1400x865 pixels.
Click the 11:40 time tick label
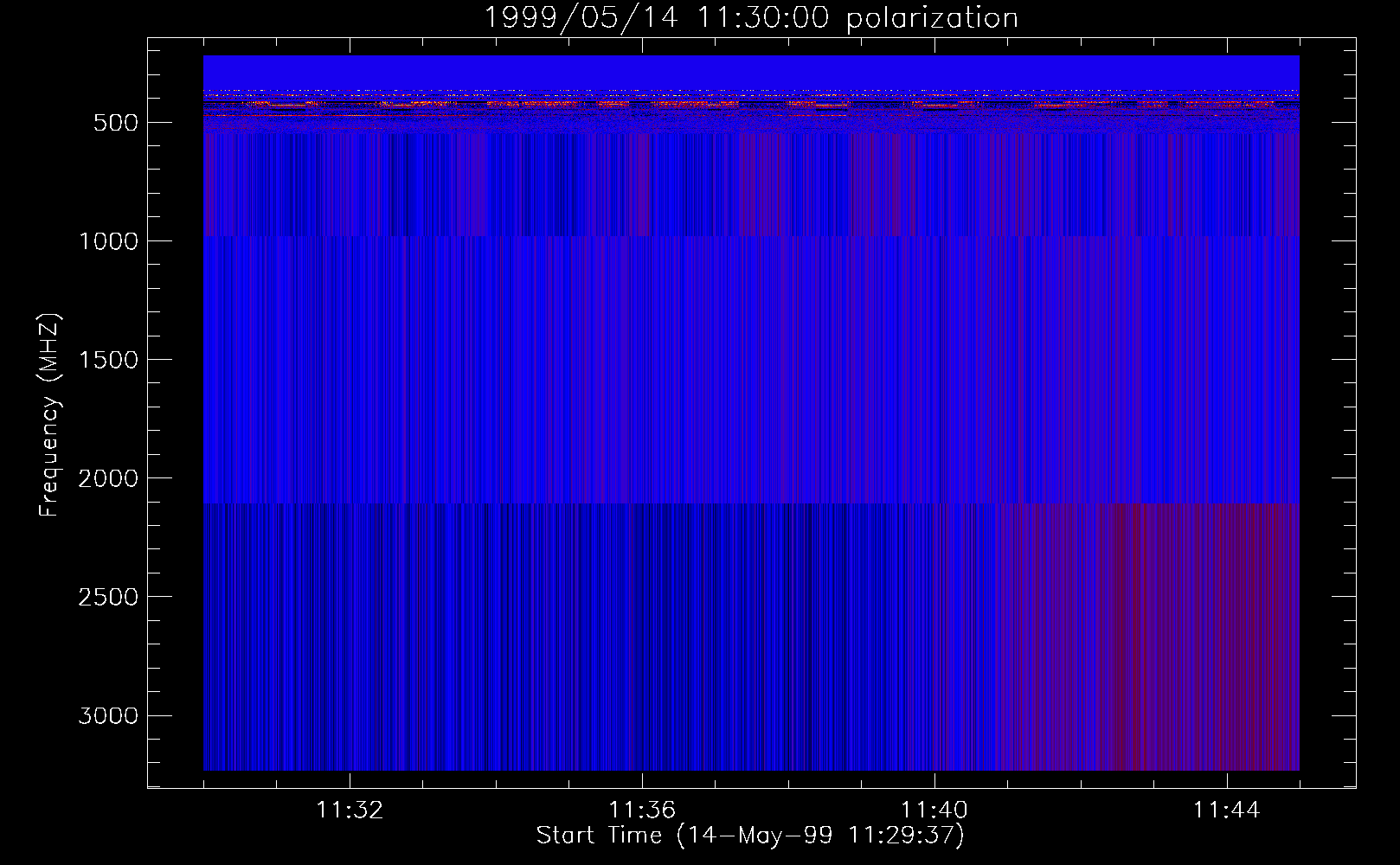934,811
